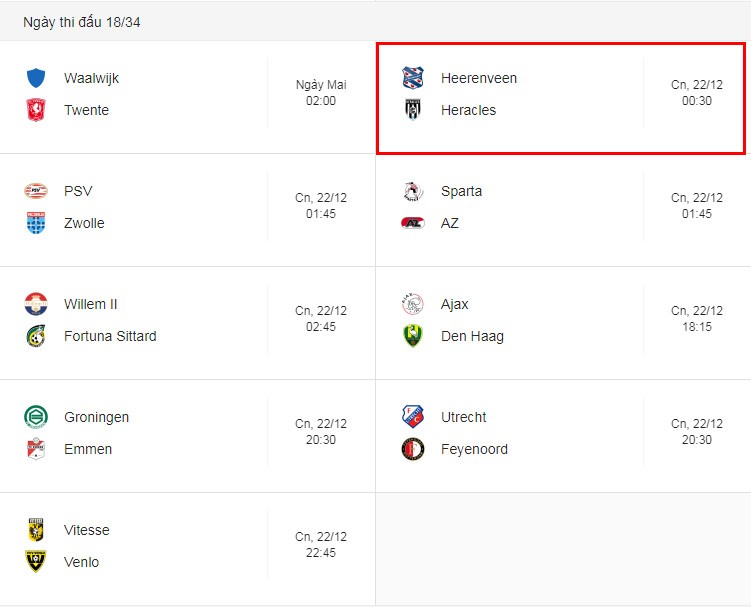Open the Utrecht team link
751x607 pixels.
point(464,417)
